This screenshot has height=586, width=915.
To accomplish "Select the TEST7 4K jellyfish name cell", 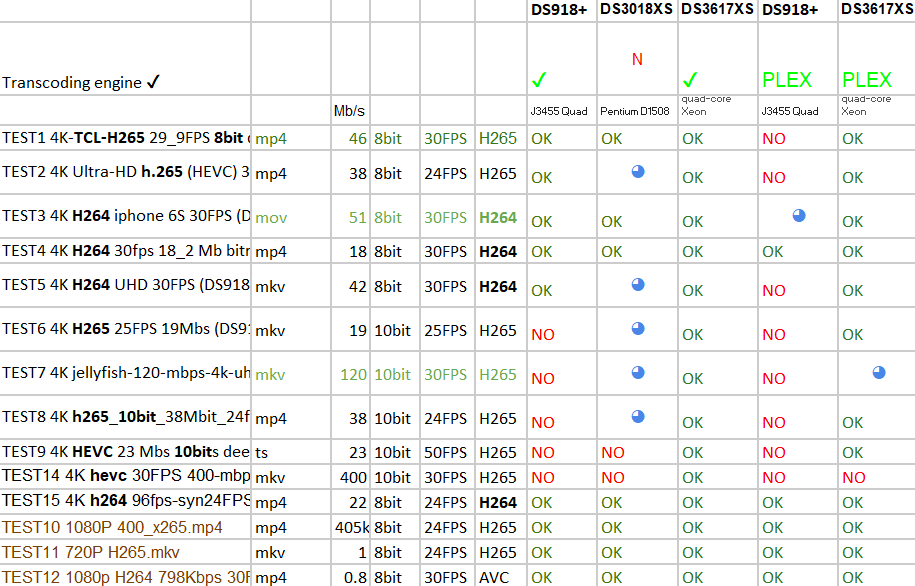I will tap(125, 373).
